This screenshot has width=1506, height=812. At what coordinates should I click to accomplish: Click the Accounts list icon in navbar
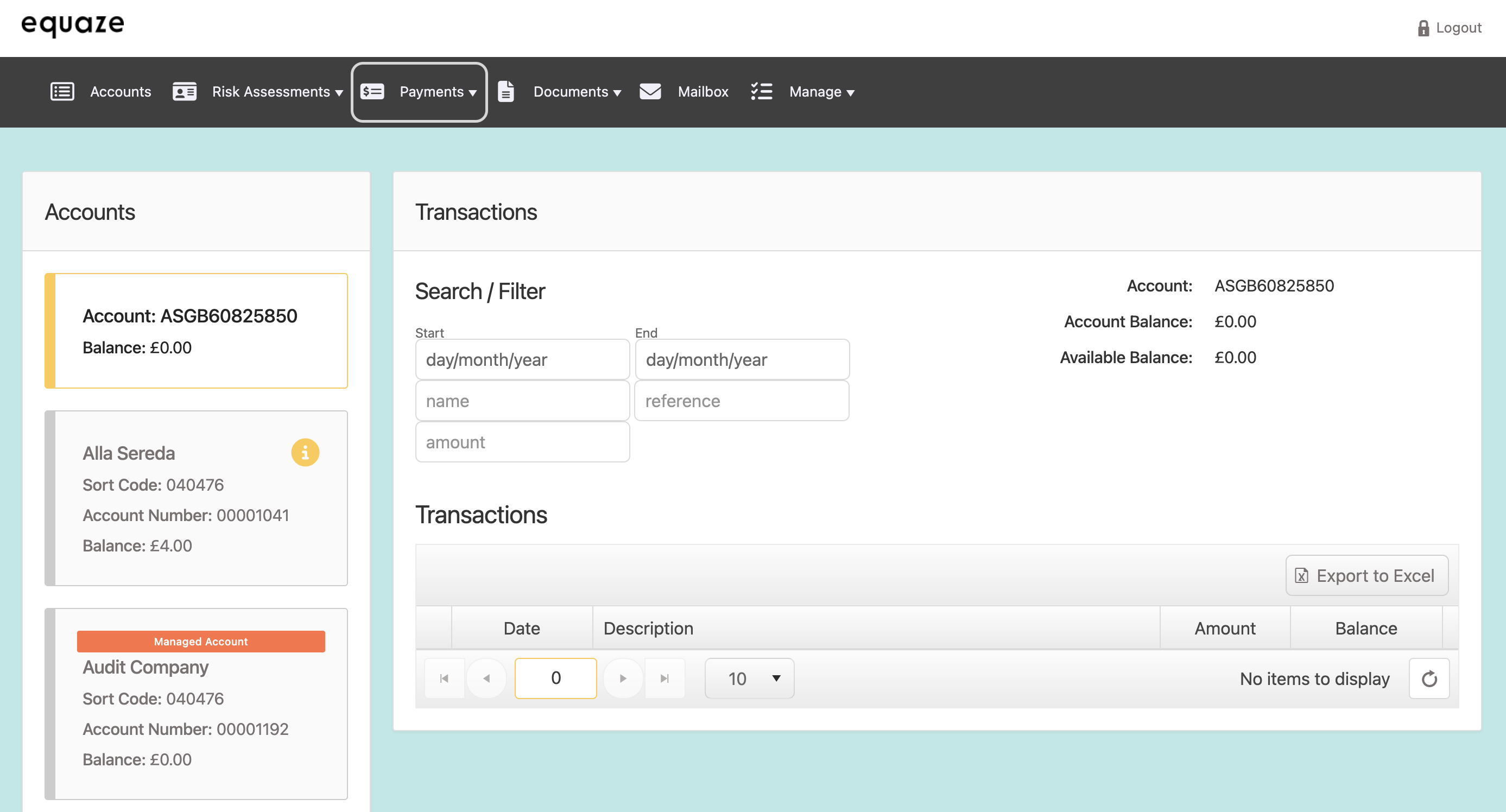point(62,92)
